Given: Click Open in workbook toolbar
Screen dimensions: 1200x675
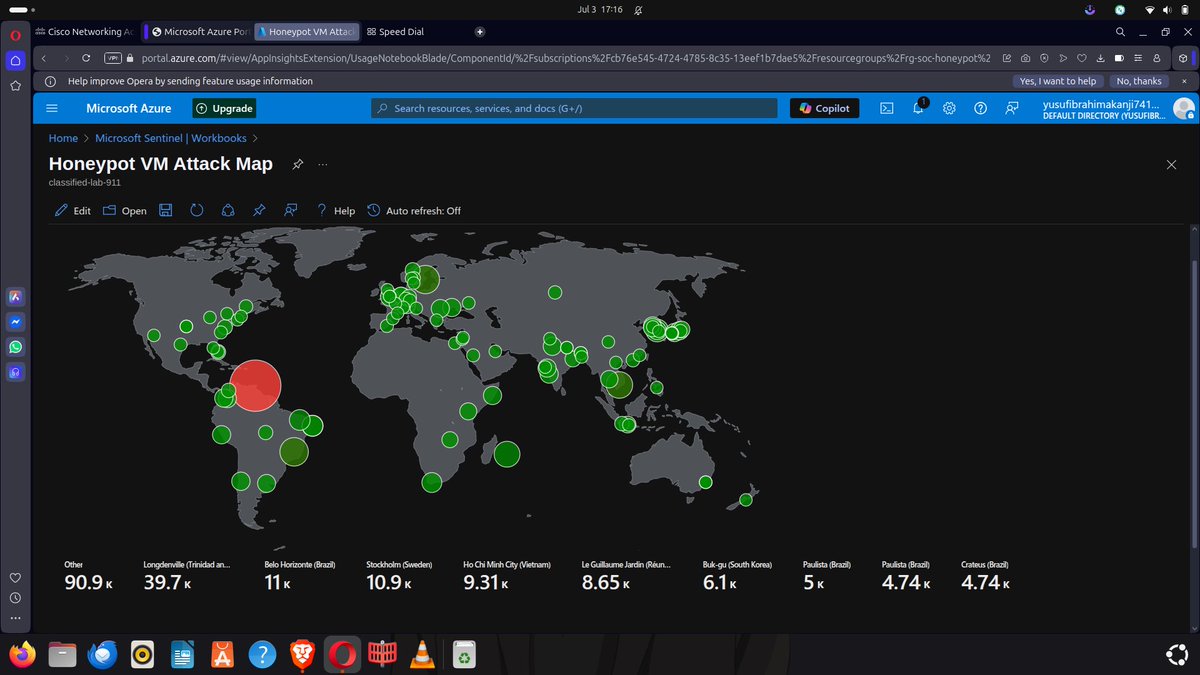Looking at the screenshot, I should click(124, 210).
